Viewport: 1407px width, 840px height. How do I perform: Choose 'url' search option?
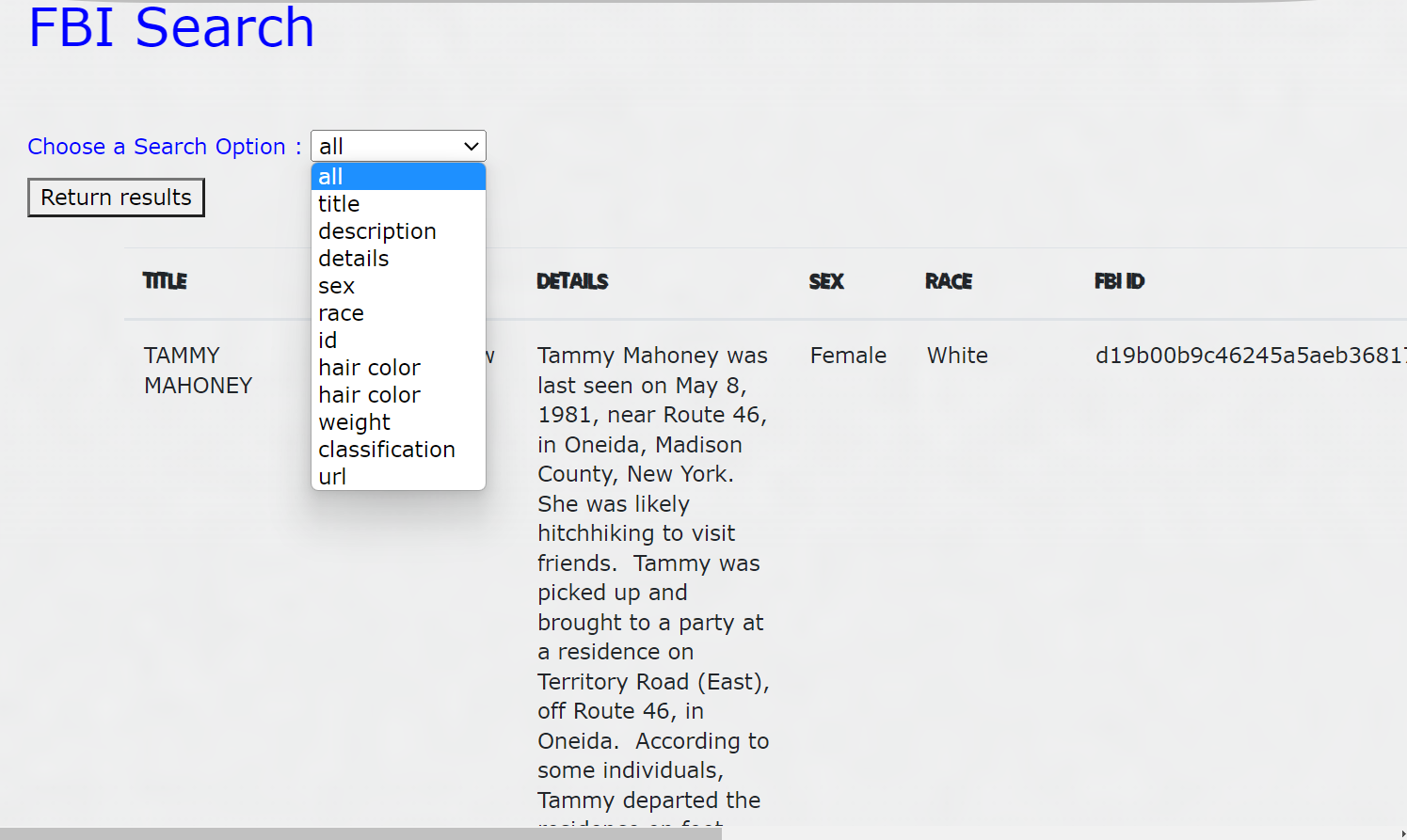pos(398,477)
